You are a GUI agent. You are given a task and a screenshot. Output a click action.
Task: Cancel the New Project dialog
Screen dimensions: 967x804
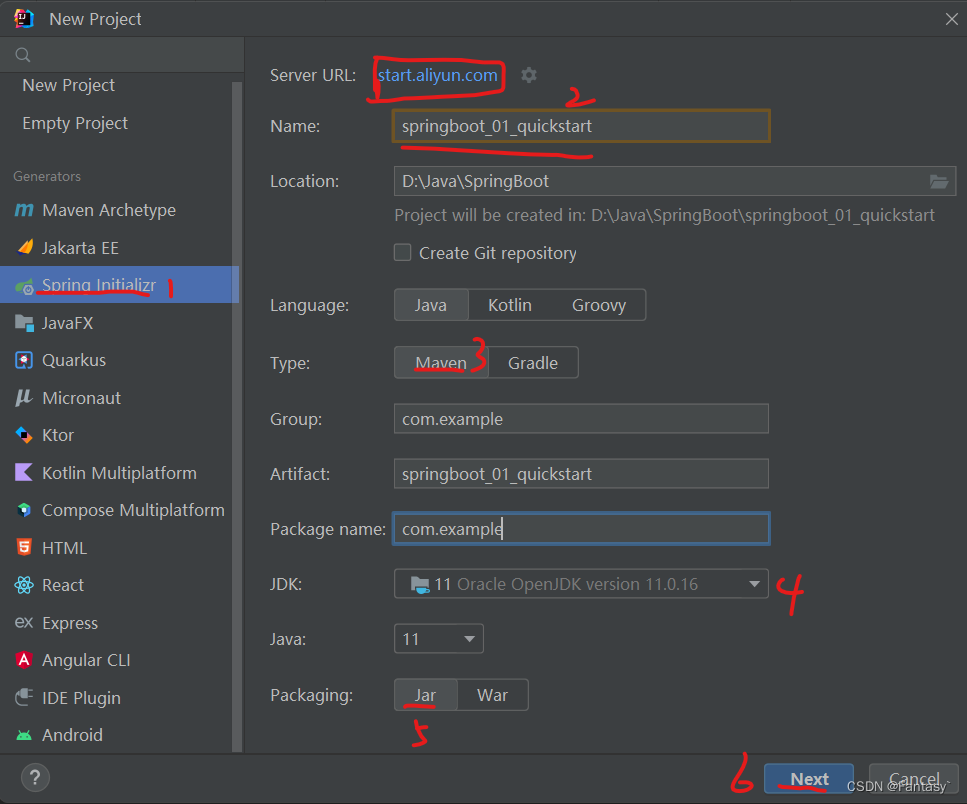tap(913, 779)
